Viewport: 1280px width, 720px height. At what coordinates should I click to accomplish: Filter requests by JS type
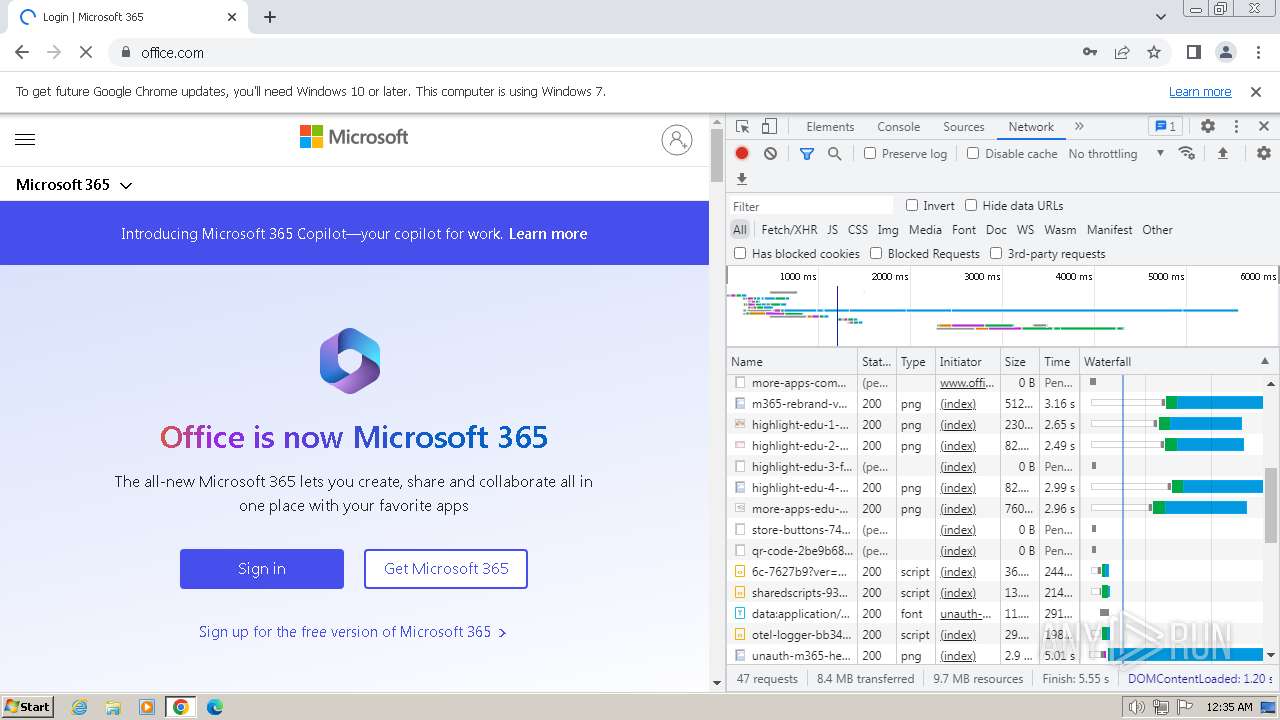pos(832,230)
